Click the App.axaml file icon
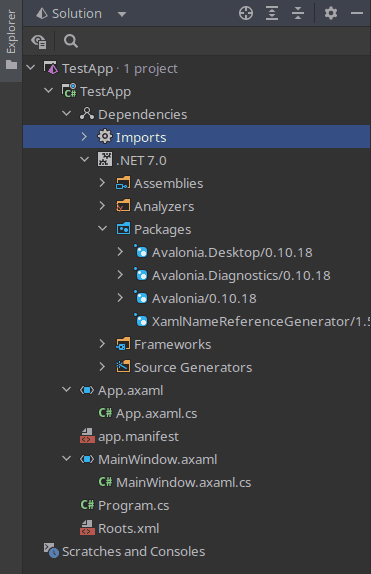This screenshot has width=371, height=574. [x=87, y=390]
